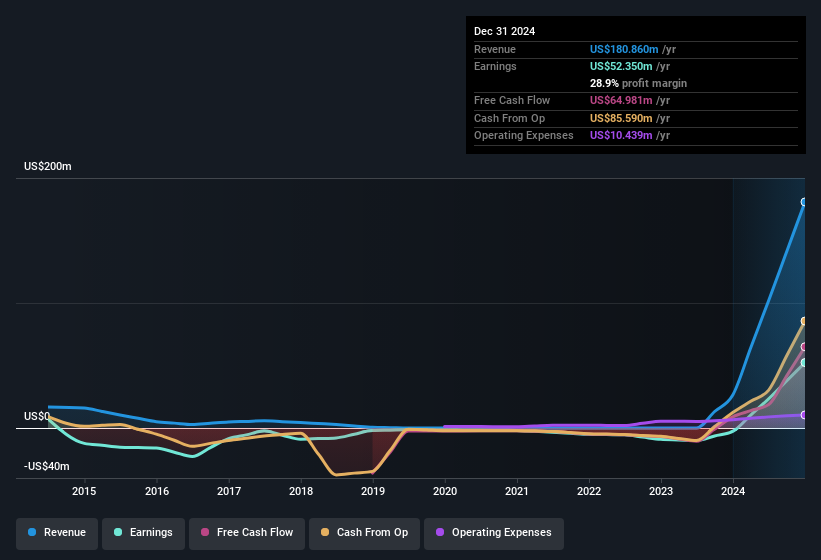
Task: Click the 2018 x-axis label
Action: pos(301,491)
